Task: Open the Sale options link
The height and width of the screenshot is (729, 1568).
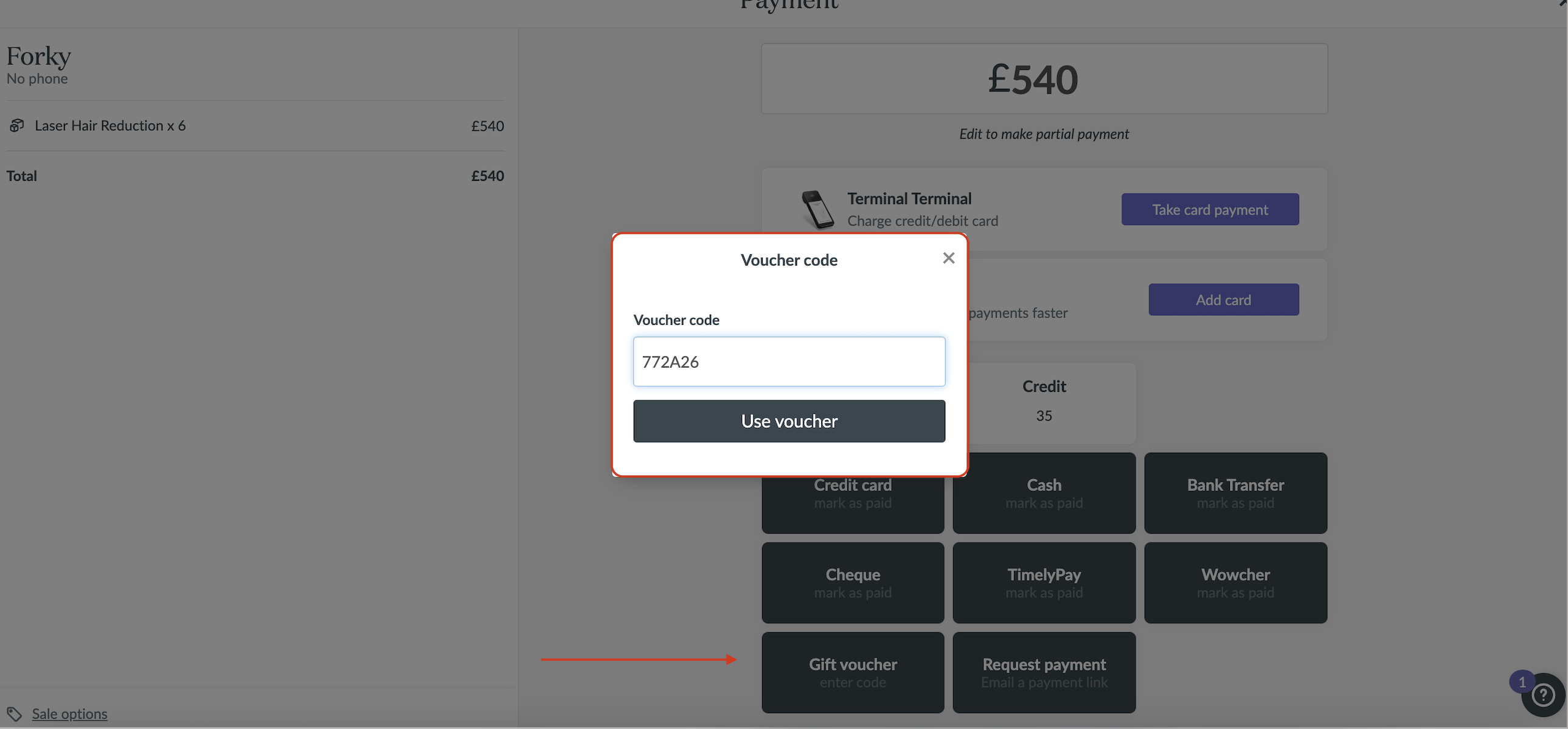Action: tap(69, 713)
